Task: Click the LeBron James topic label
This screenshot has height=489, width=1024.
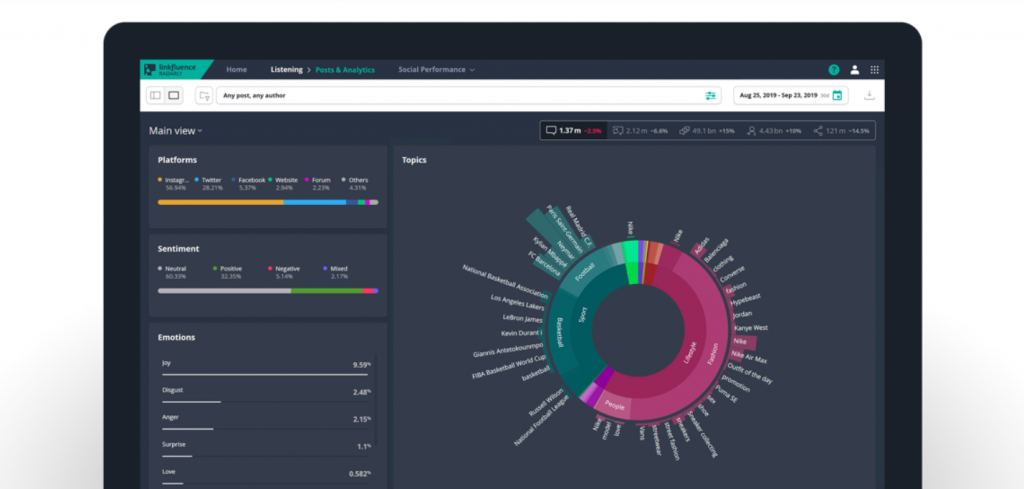Action: coord(522,319)
